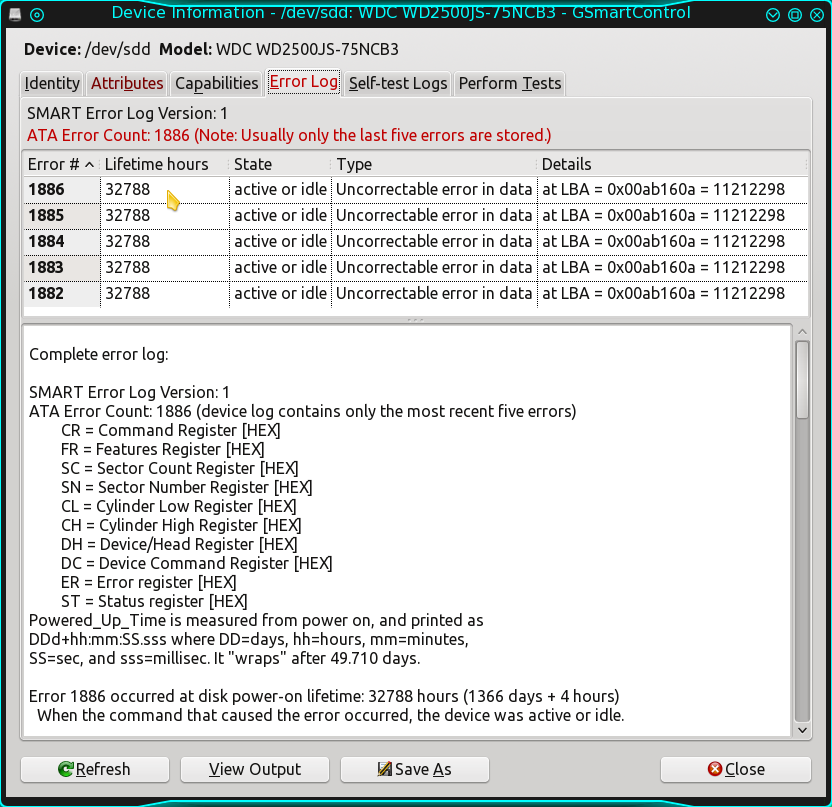Click the Refresh button

tap(95, 769)
